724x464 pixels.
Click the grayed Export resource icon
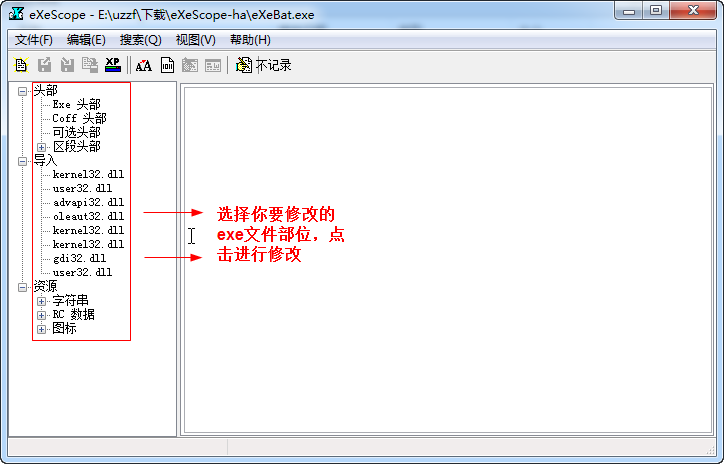44,65
